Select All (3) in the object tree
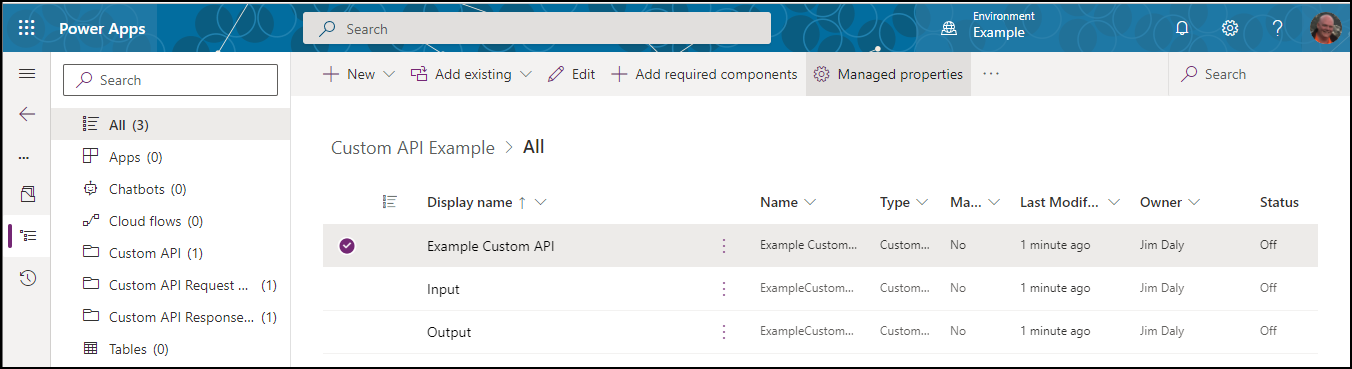 tap(171, 125)
